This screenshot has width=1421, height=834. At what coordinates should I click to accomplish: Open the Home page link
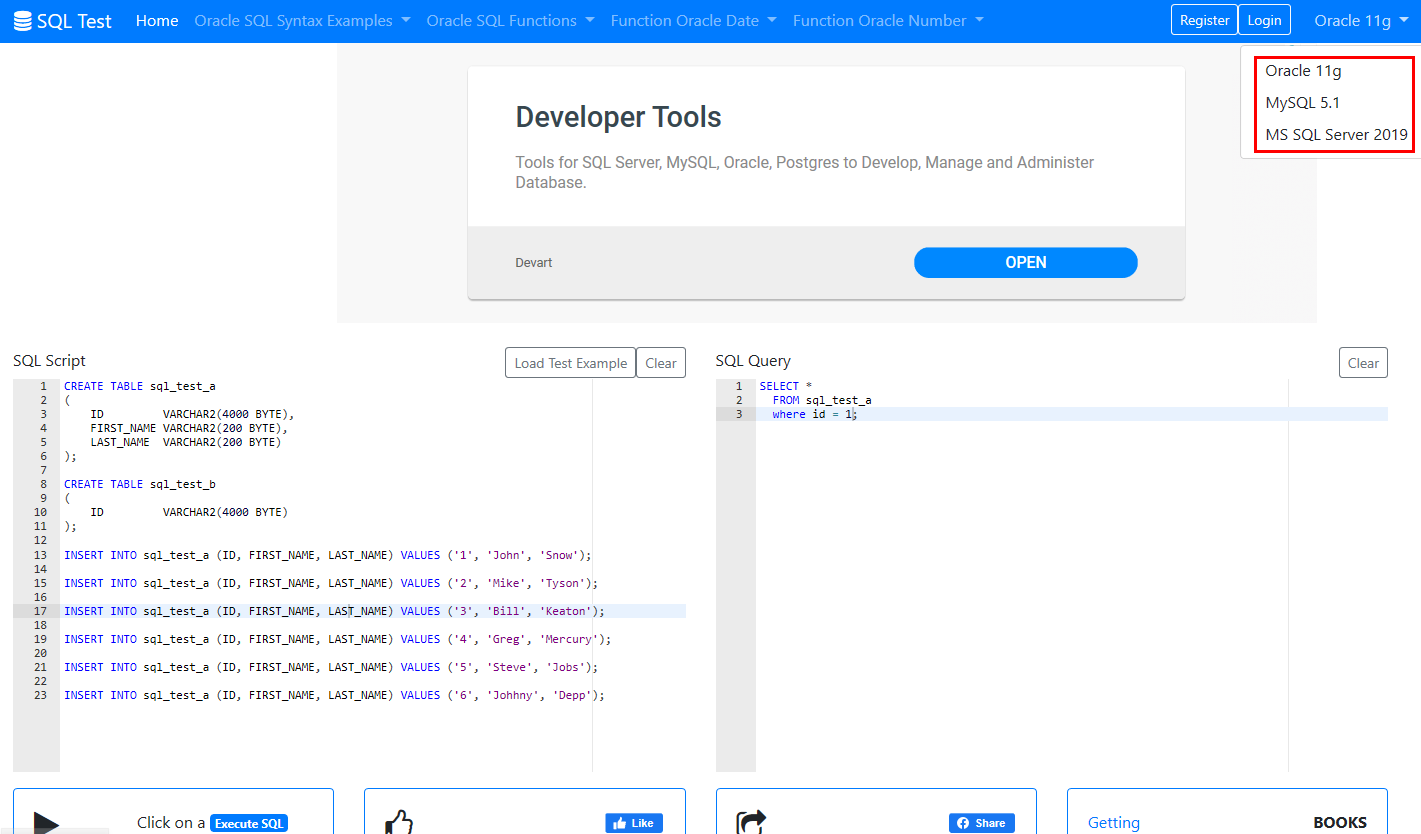[x=157, y=20]
